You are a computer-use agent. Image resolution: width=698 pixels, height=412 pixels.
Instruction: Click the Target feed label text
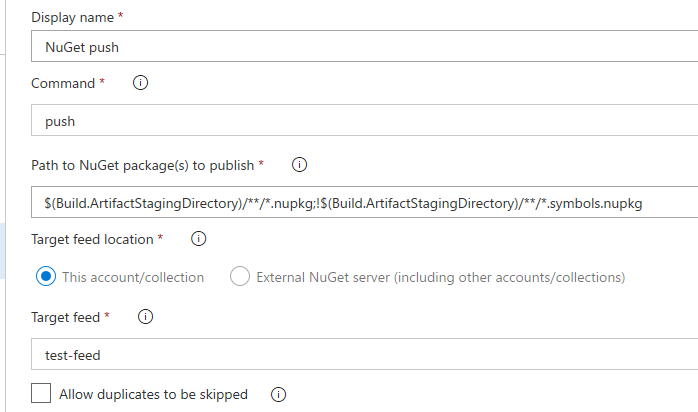coord(65,317)
